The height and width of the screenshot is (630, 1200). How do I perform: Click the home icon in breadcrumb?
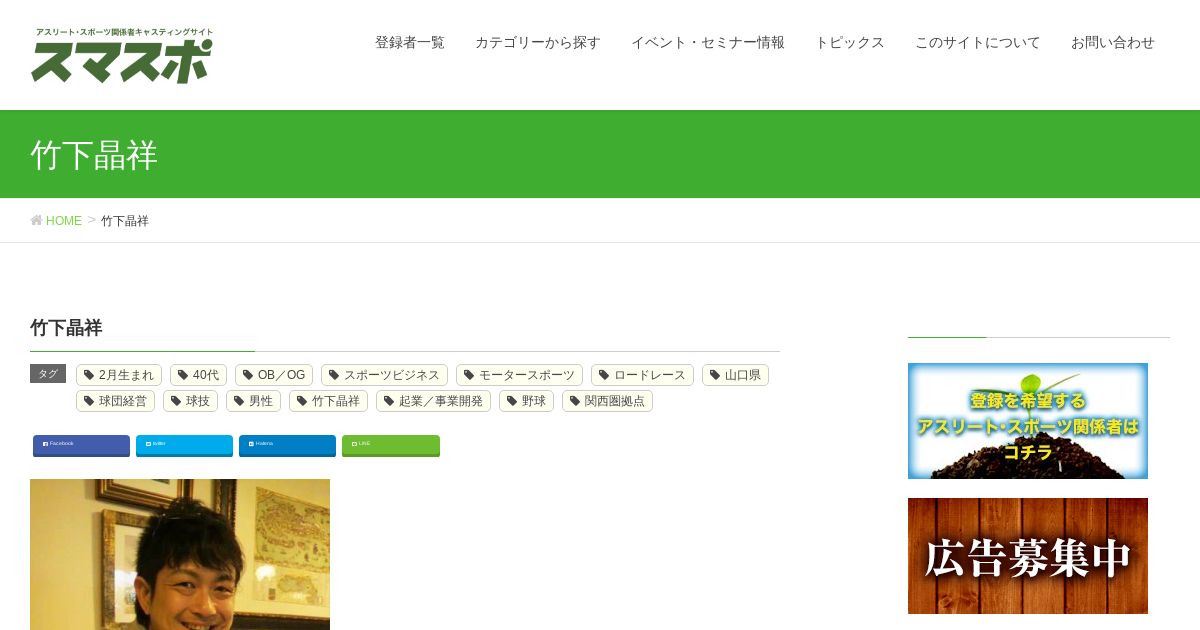click(36, 220)
